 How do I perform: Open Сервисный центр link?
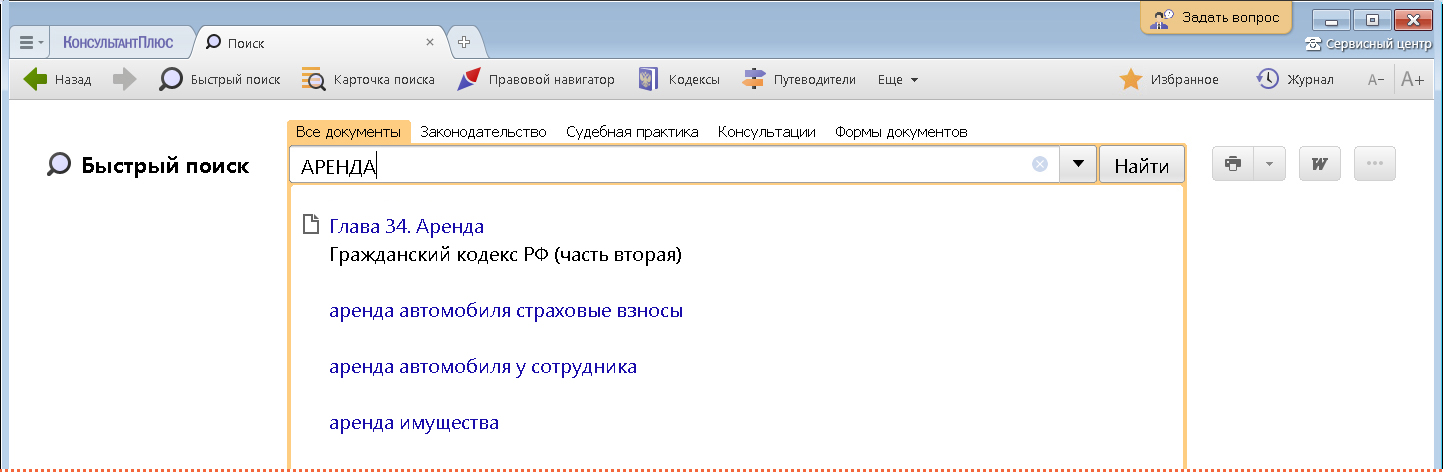coord(1368,44)
